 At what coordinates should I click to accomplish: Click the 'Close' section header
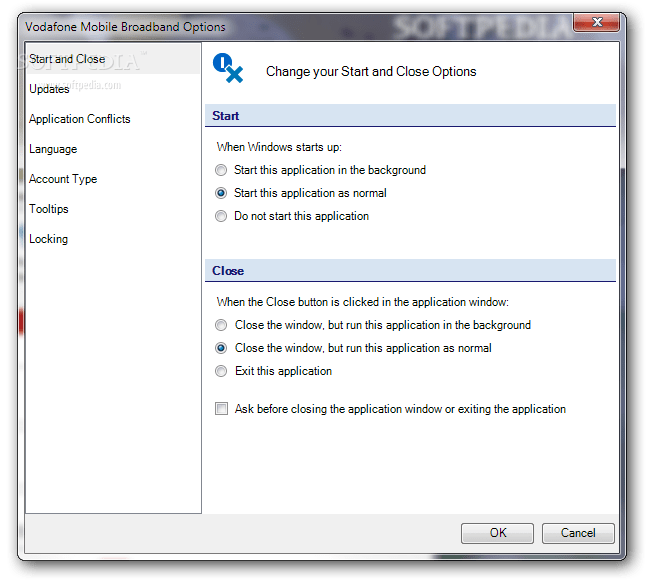point(410,271)
